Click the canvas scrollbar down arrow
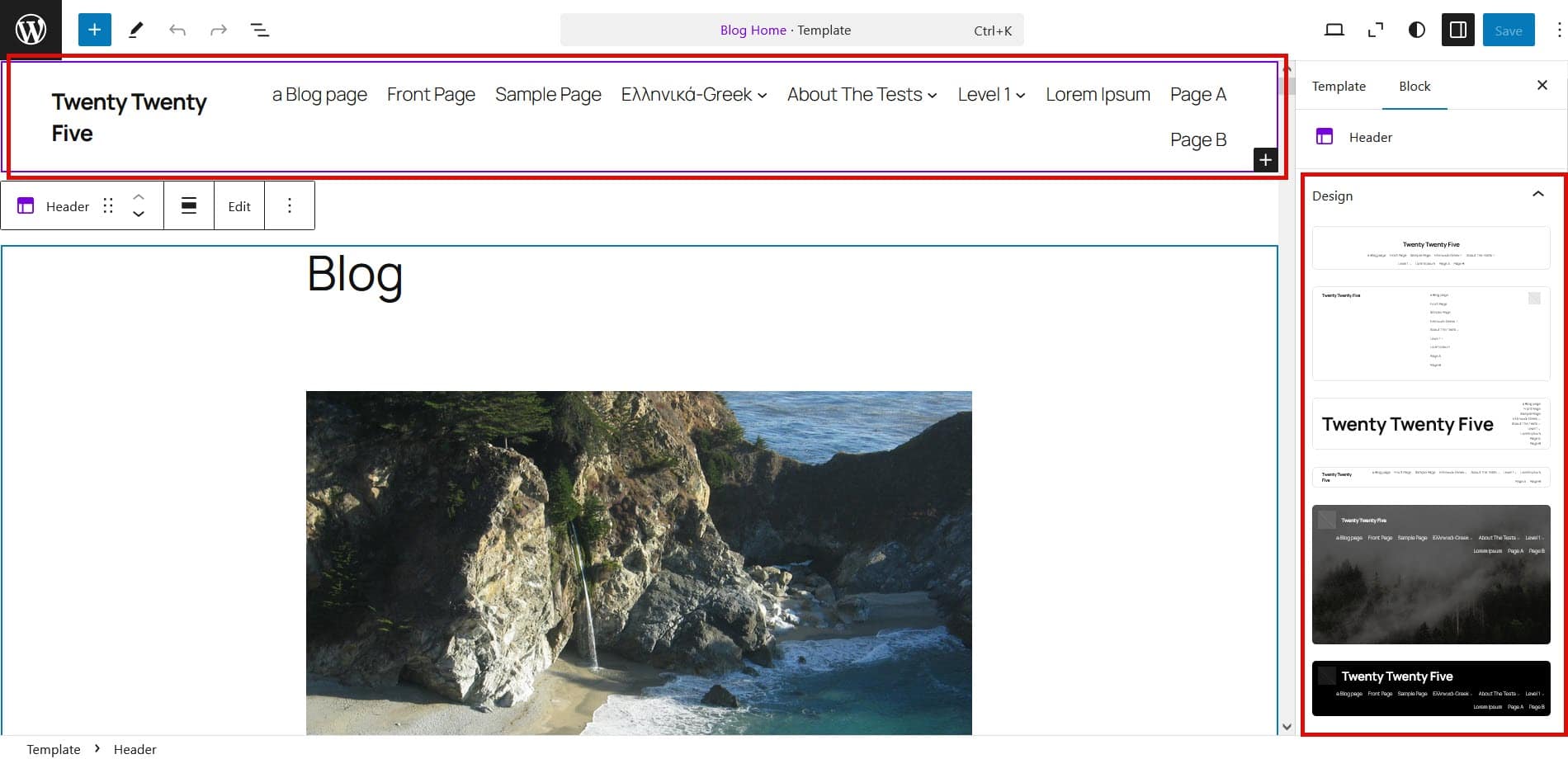Viewport: 1568px width, 759px height. tap(1287, 727)
